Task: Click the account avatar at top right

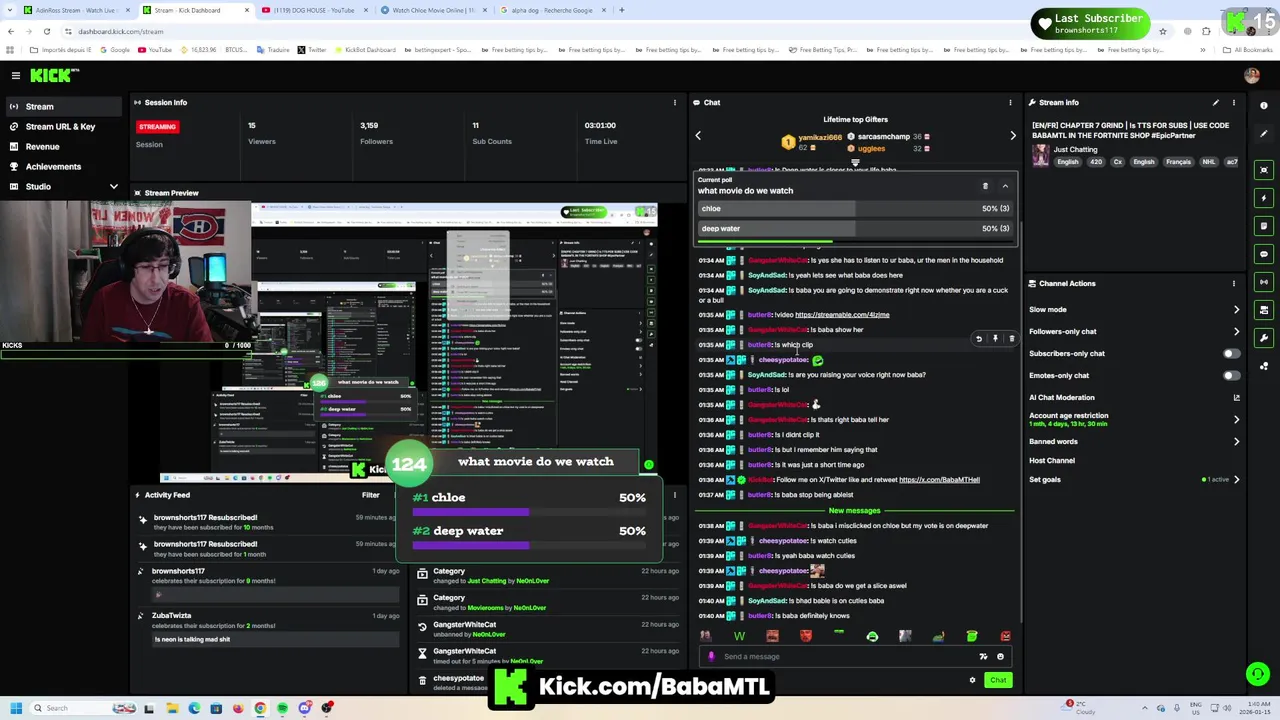Action: click(1252, 75)
